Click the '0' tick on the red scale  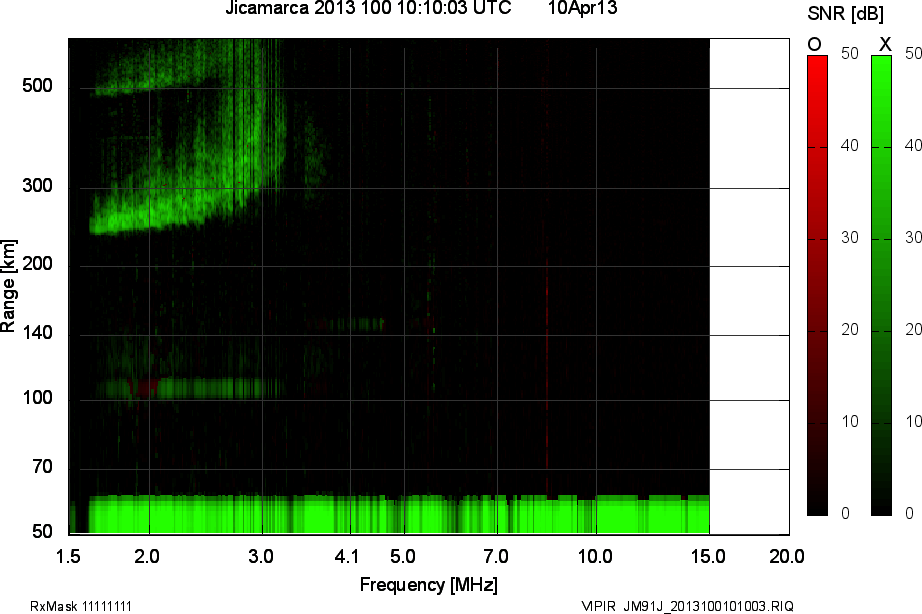pos(846,513)
